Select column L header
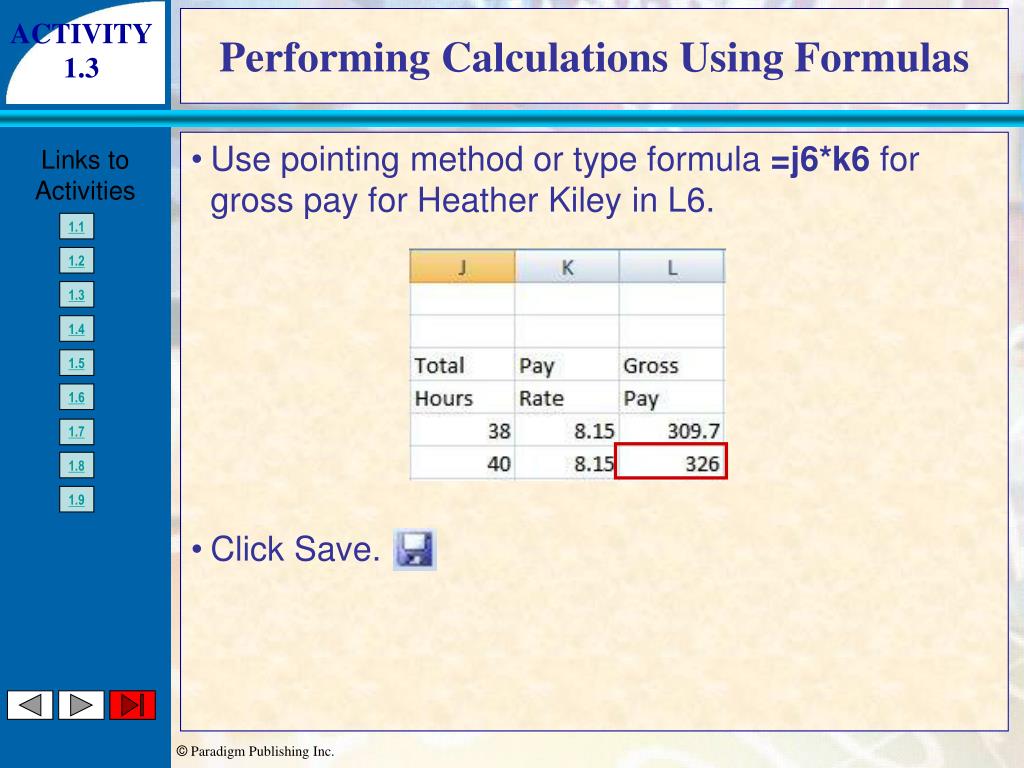The image size is (1024, 768). (672, 266)
